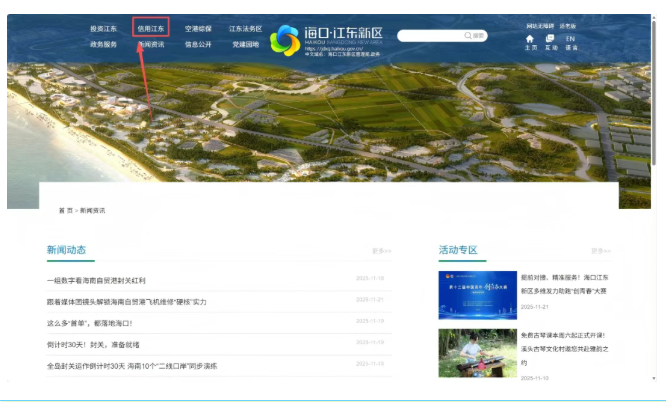Image resolution: width=666 pixels, height=402 pixels.
Task: Click the search magnifier icon
Action: pos(468,35)
